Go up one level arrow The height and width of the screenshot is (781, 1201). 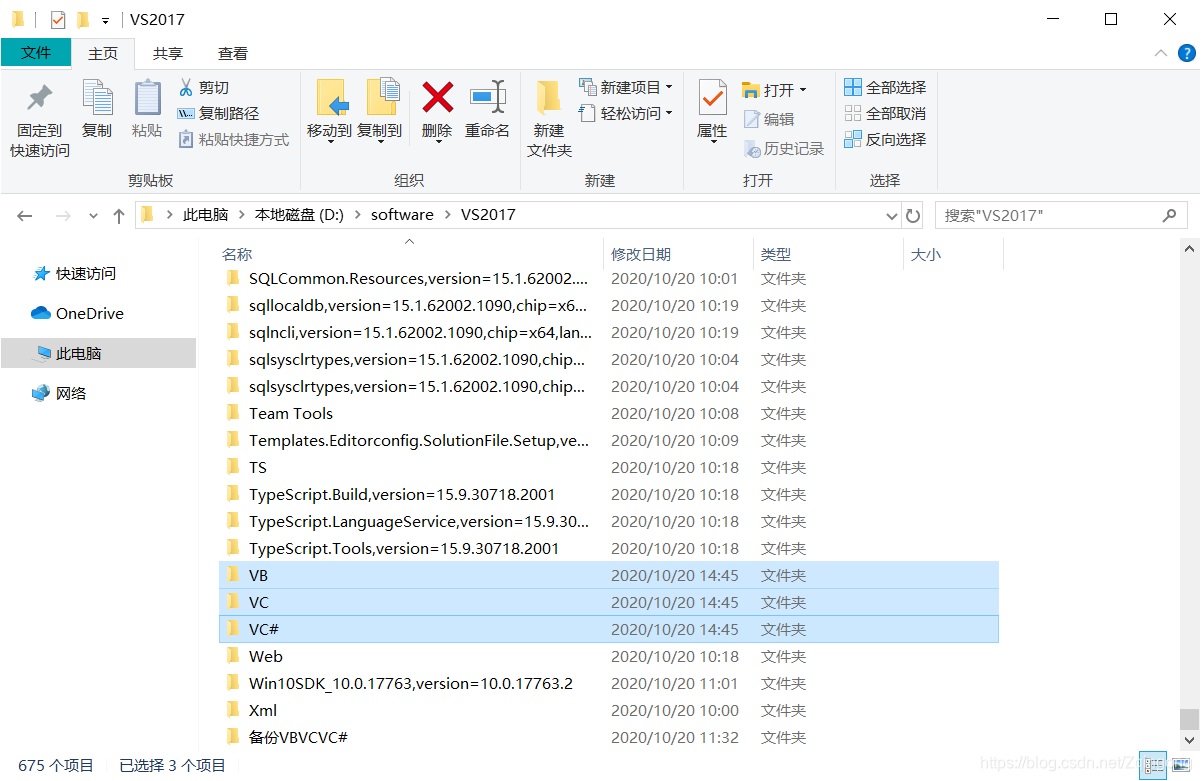click(119, 215)
